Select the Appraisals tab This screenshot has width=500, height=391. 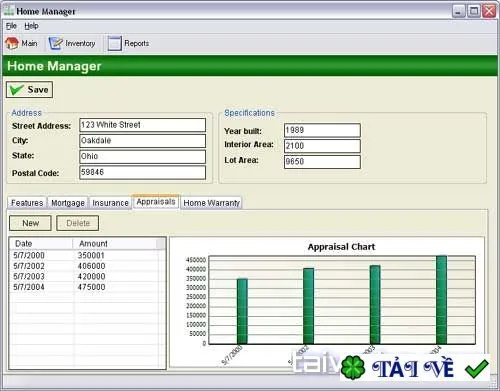click(156, 202)
